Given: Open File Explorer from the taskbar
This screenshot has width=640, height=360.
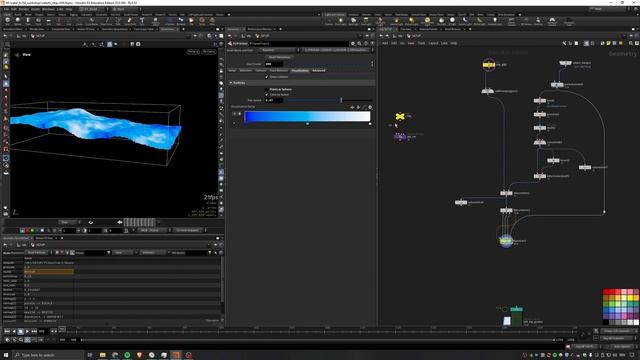Looking at the screenshot, I should (x=102, y=355).
